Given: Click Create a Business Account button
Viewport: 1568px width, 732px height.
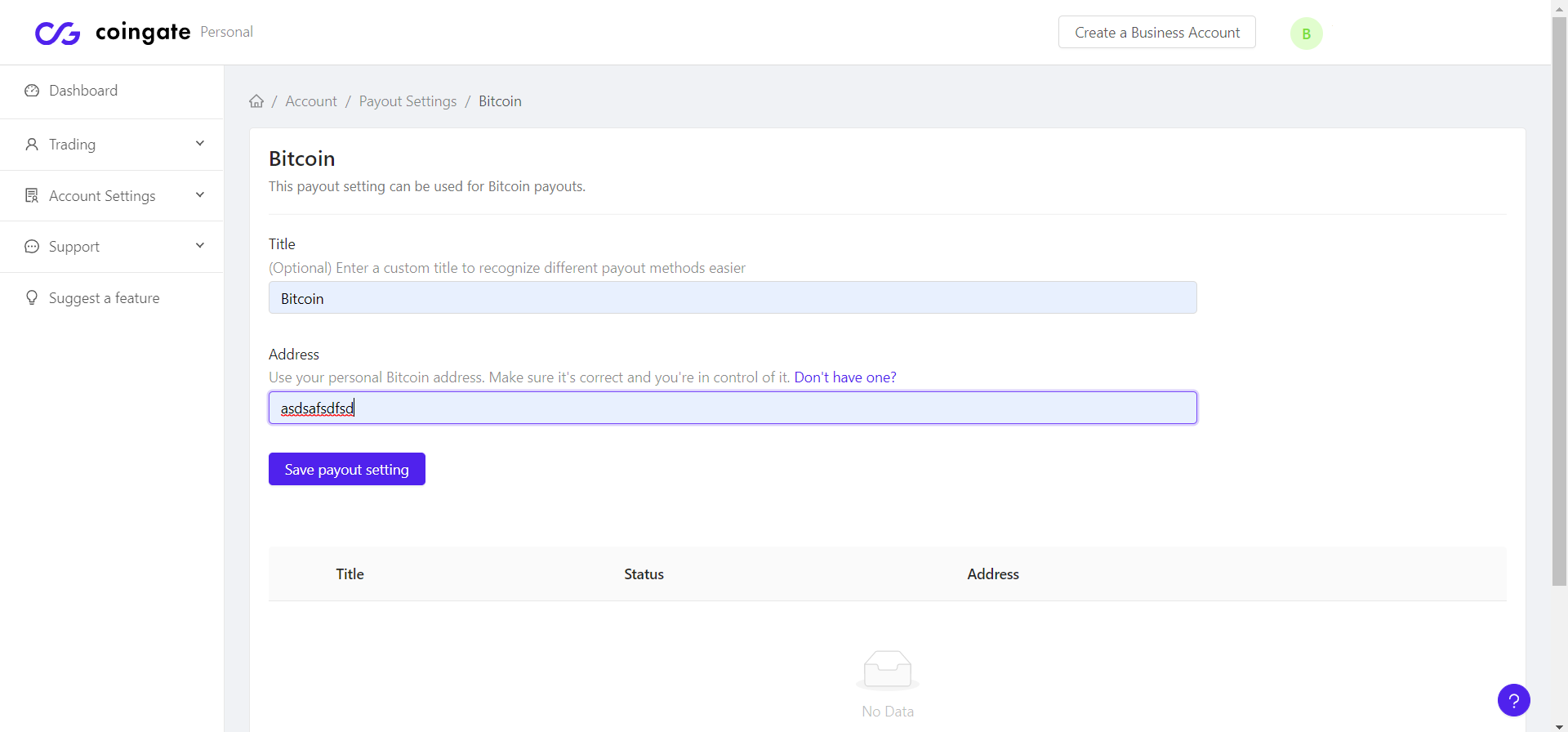Looking at the screenshot, I should point(1156,33).
